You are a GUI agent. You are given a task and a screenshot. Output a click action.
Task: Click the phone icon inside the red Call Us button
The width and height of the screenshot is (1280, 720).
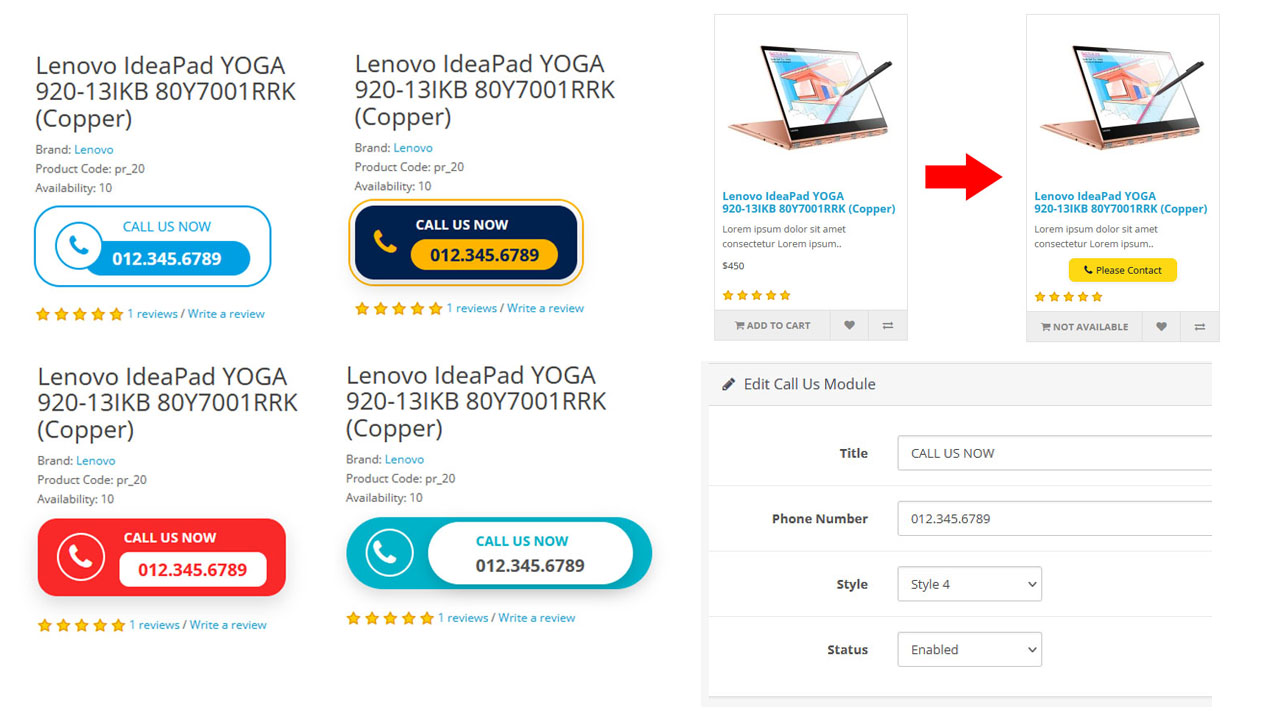point(80,556)
